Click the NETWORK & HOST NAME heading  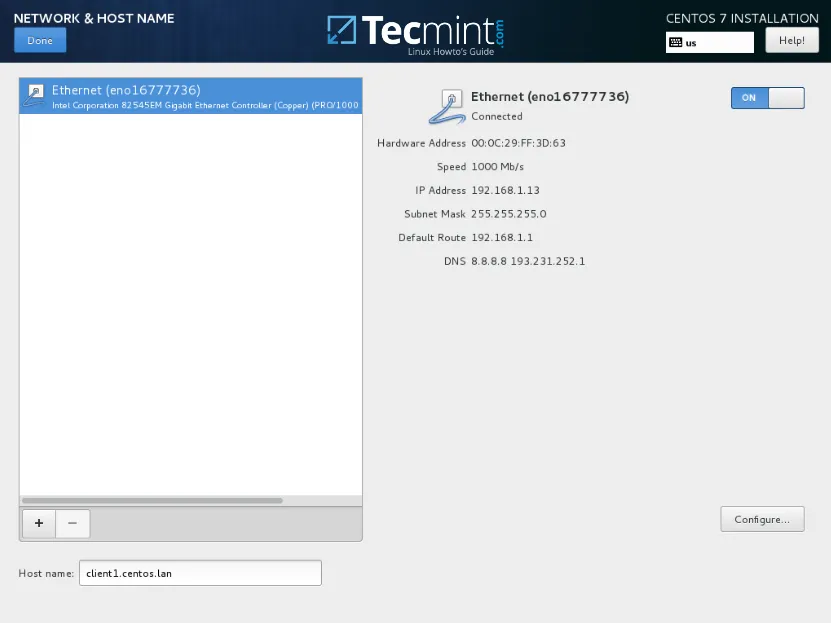click(93, 18)
